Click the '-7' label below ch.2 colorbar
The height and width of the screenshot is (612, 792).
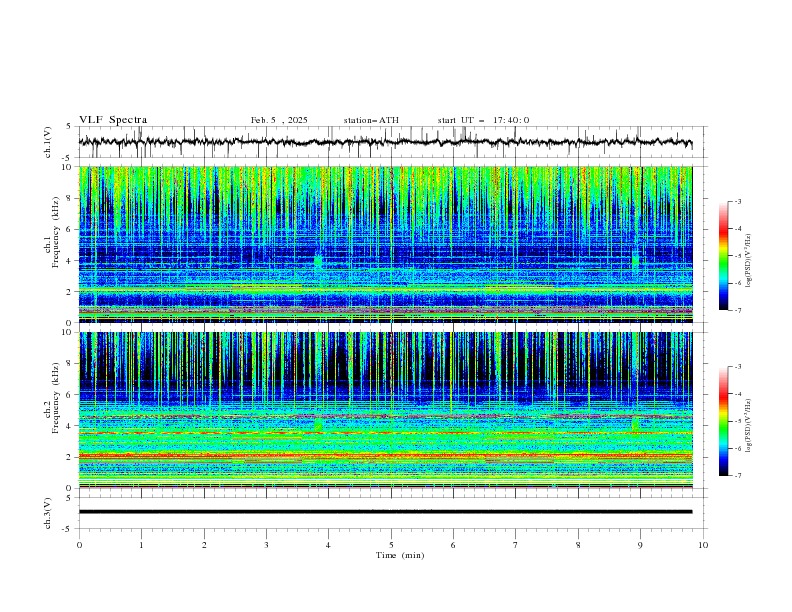pyautogui.click(x=737, y=476)
